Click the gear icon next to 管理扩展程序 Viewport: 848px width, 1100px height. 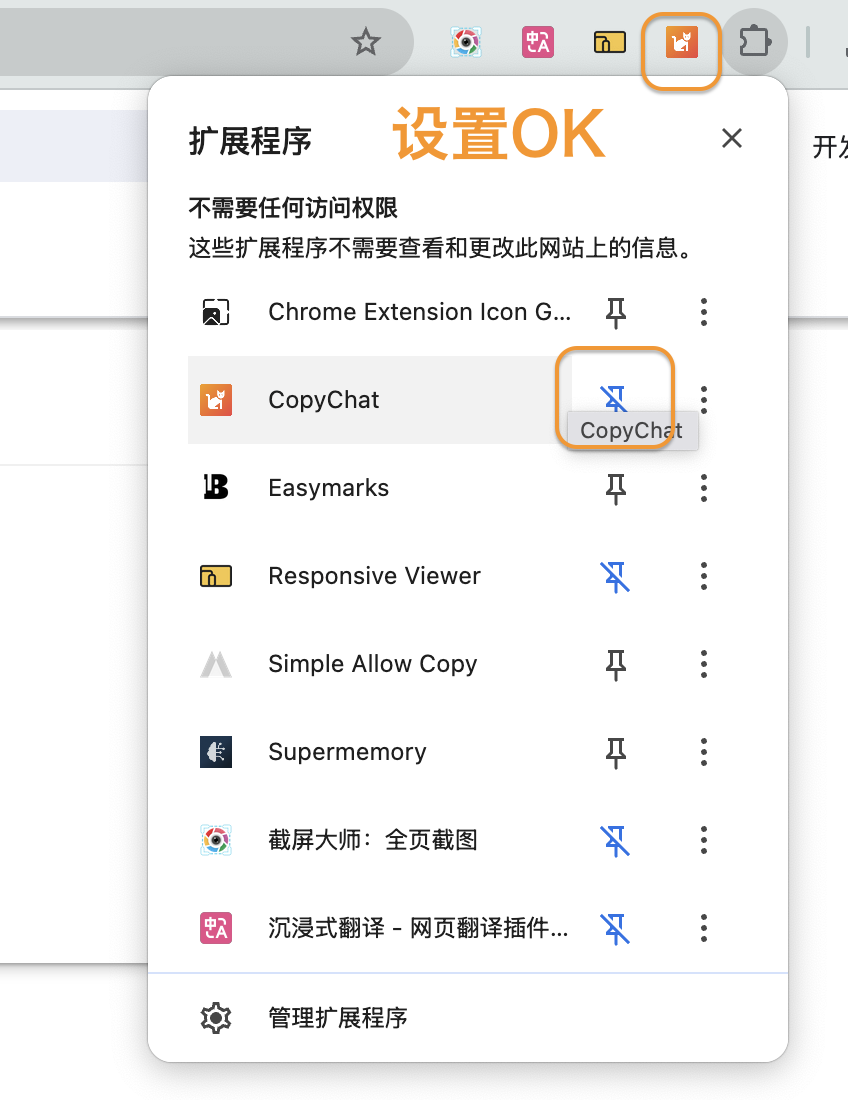(215, 1017)
